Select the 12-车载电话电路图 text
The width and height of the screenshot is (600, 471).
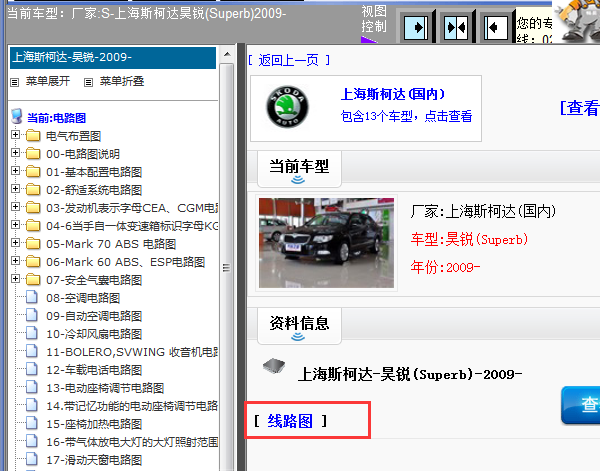94,370
